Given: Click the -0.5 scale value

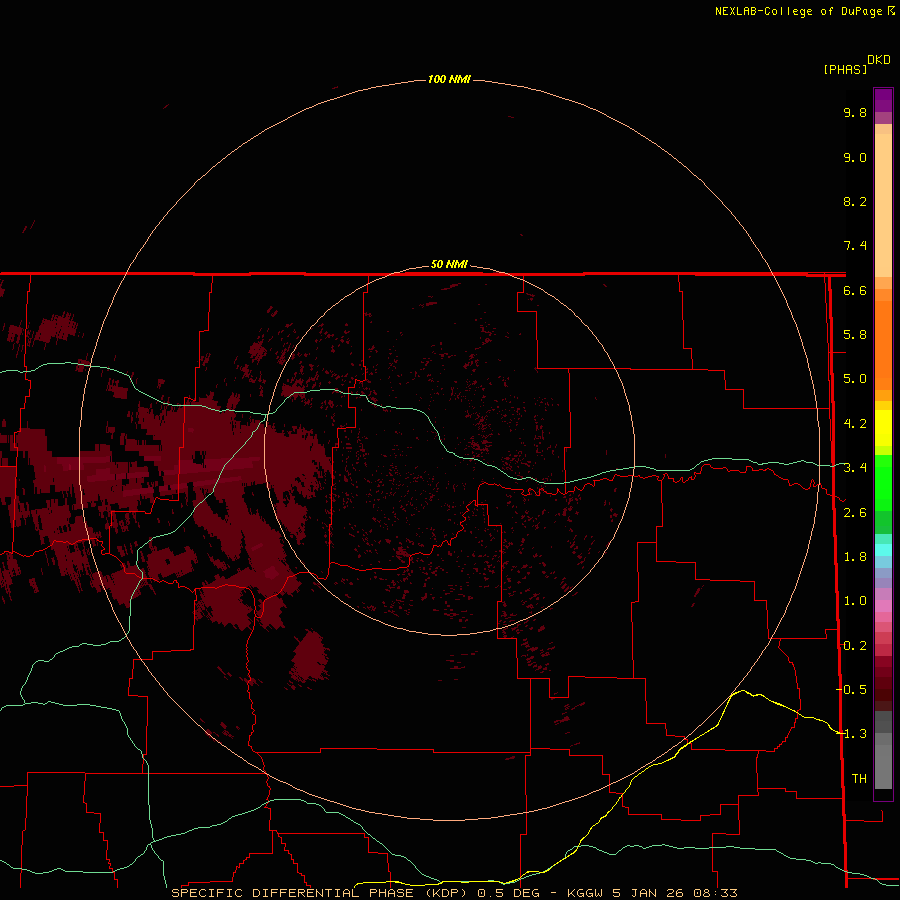Looking at the screenshot, I should click(x=852, y=689).
